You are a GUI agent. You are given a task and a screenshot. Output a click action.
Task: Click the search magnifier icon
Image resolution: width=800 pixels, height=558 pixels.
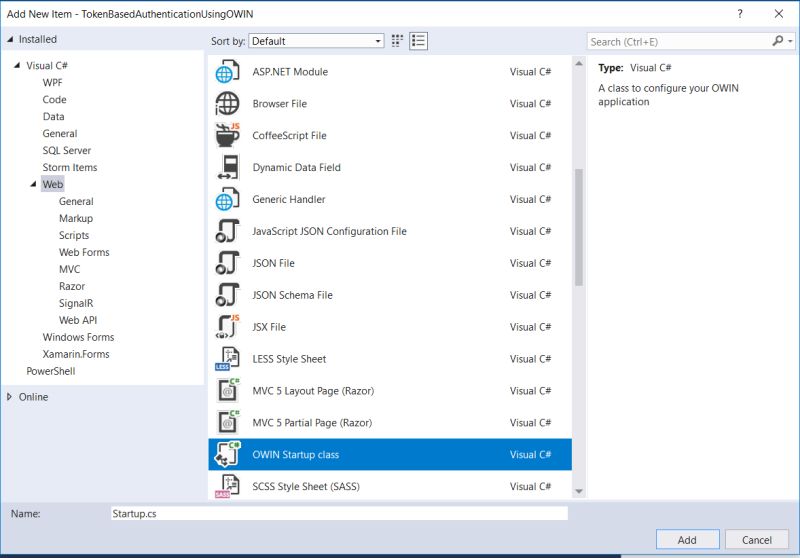pos(778,41)
